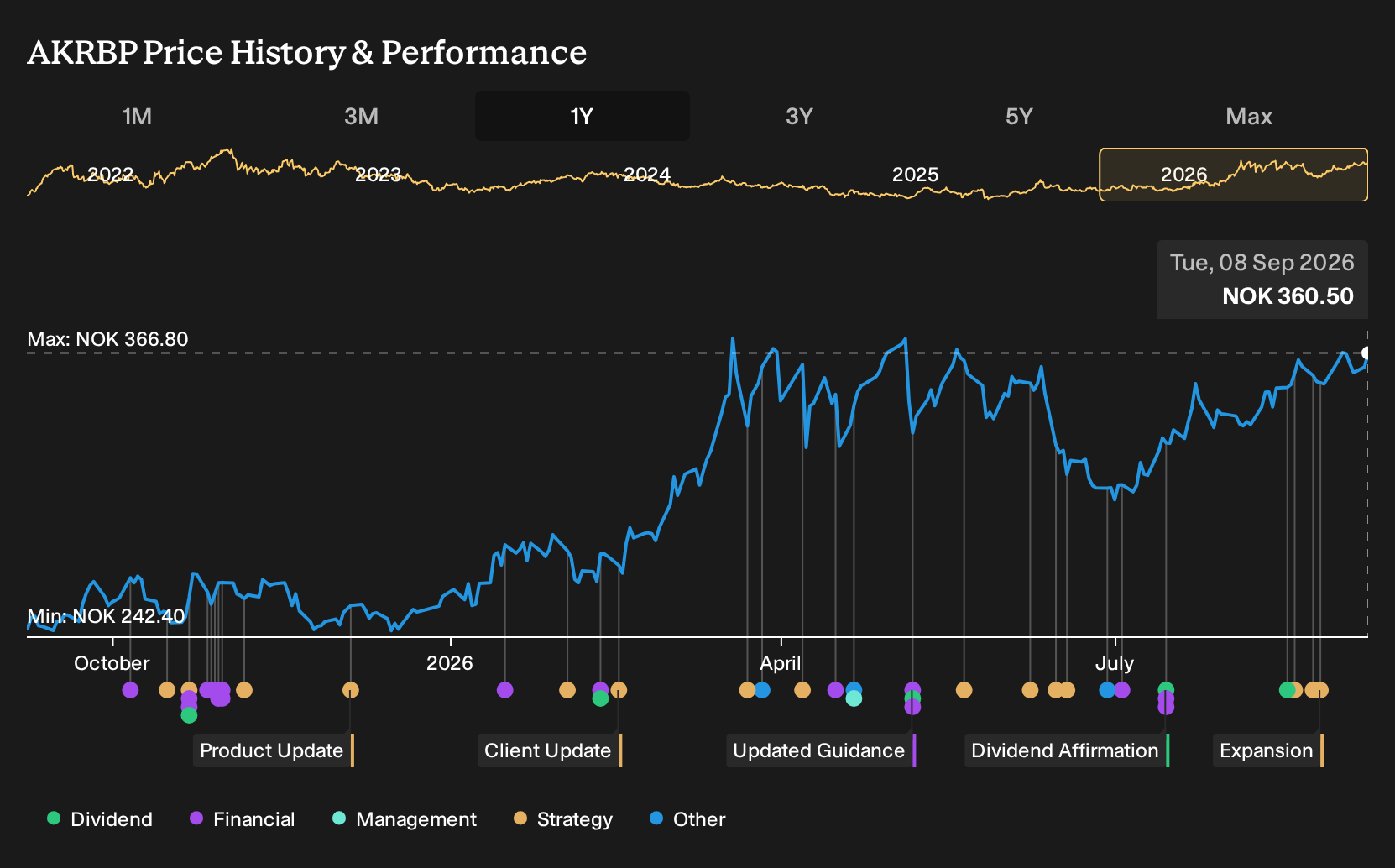Open the Client Update event label
The width and height of the screenshot is (1395, 868).
click(550, 750)
